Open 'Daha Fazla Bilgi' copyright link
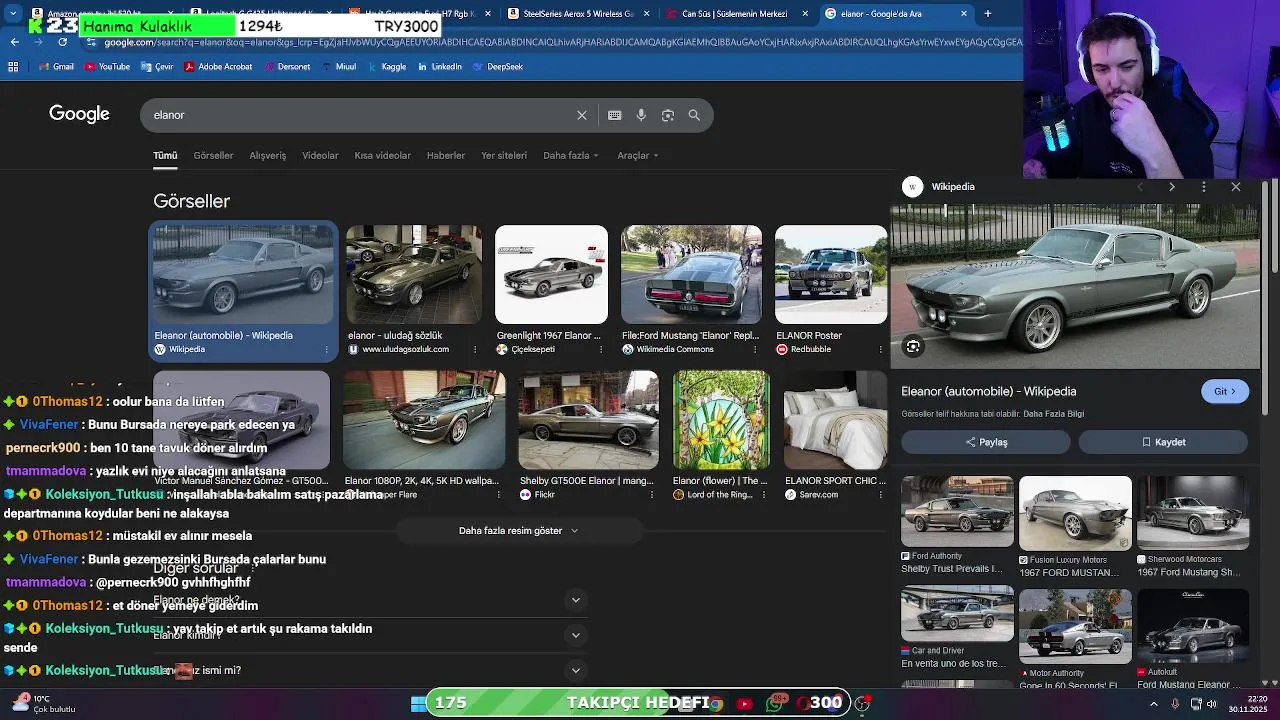 (x=1053, y=414)
